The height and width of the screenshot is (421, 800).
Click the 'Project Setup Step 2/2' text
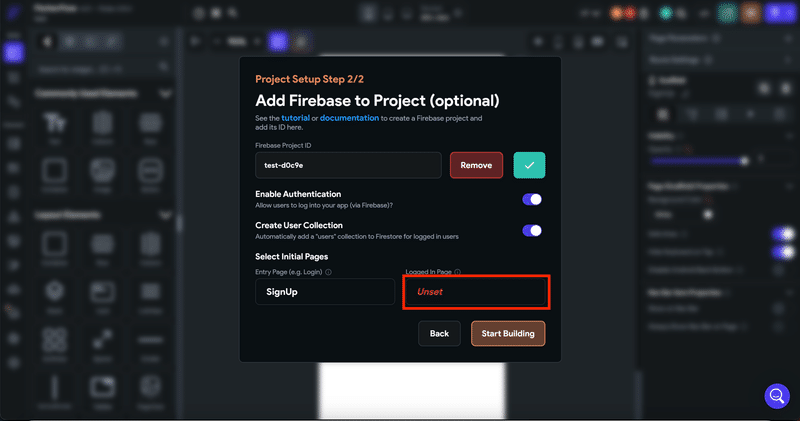[310, 79]
